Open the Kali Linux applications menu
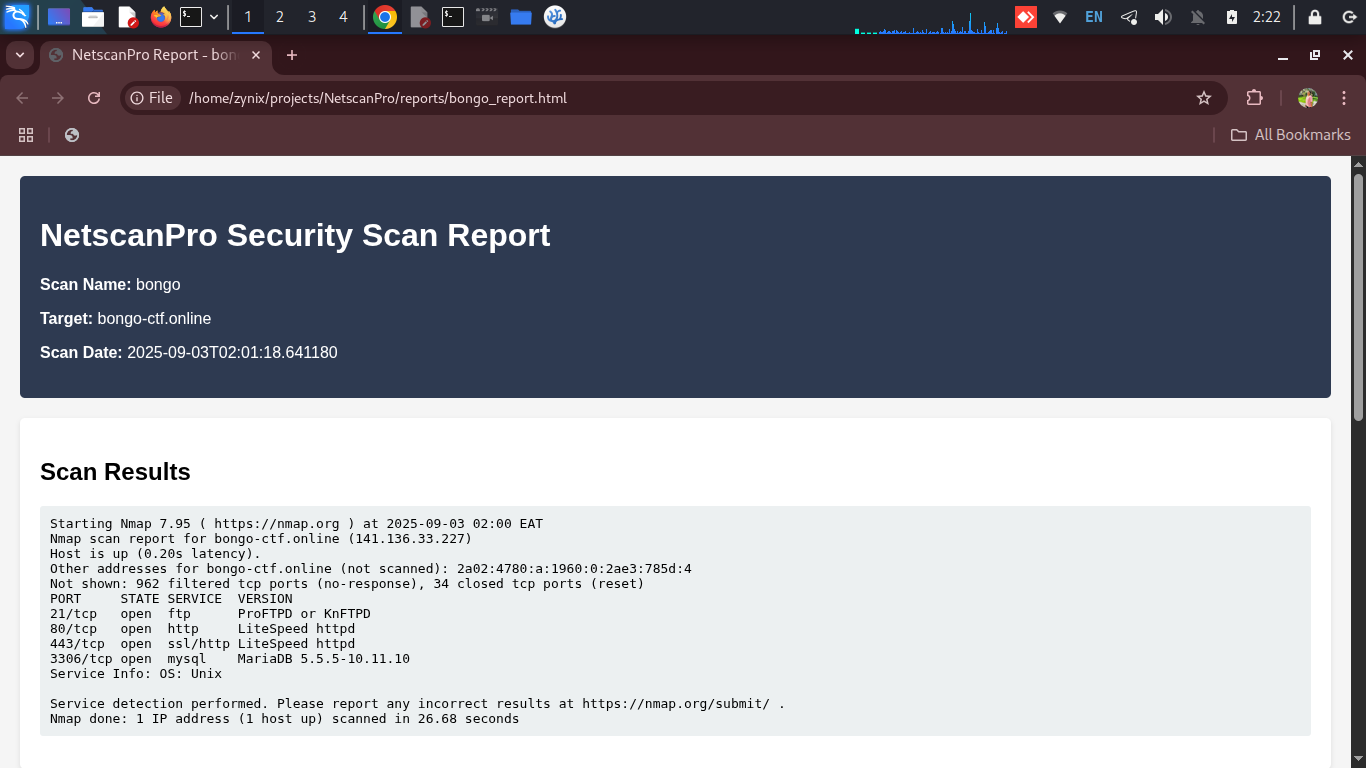The height and width of the screenshot is (768, 1366). click(x=17, y=17)
